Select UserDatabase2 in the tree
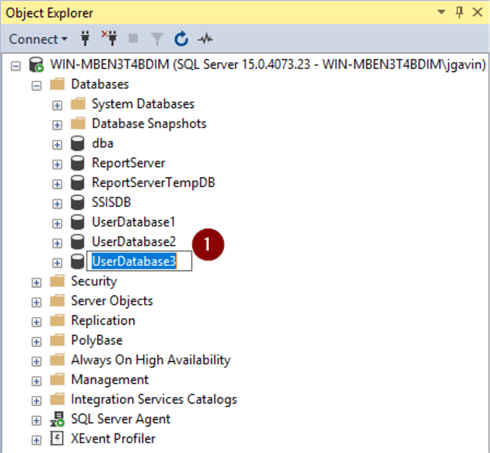 click(134, 242)
